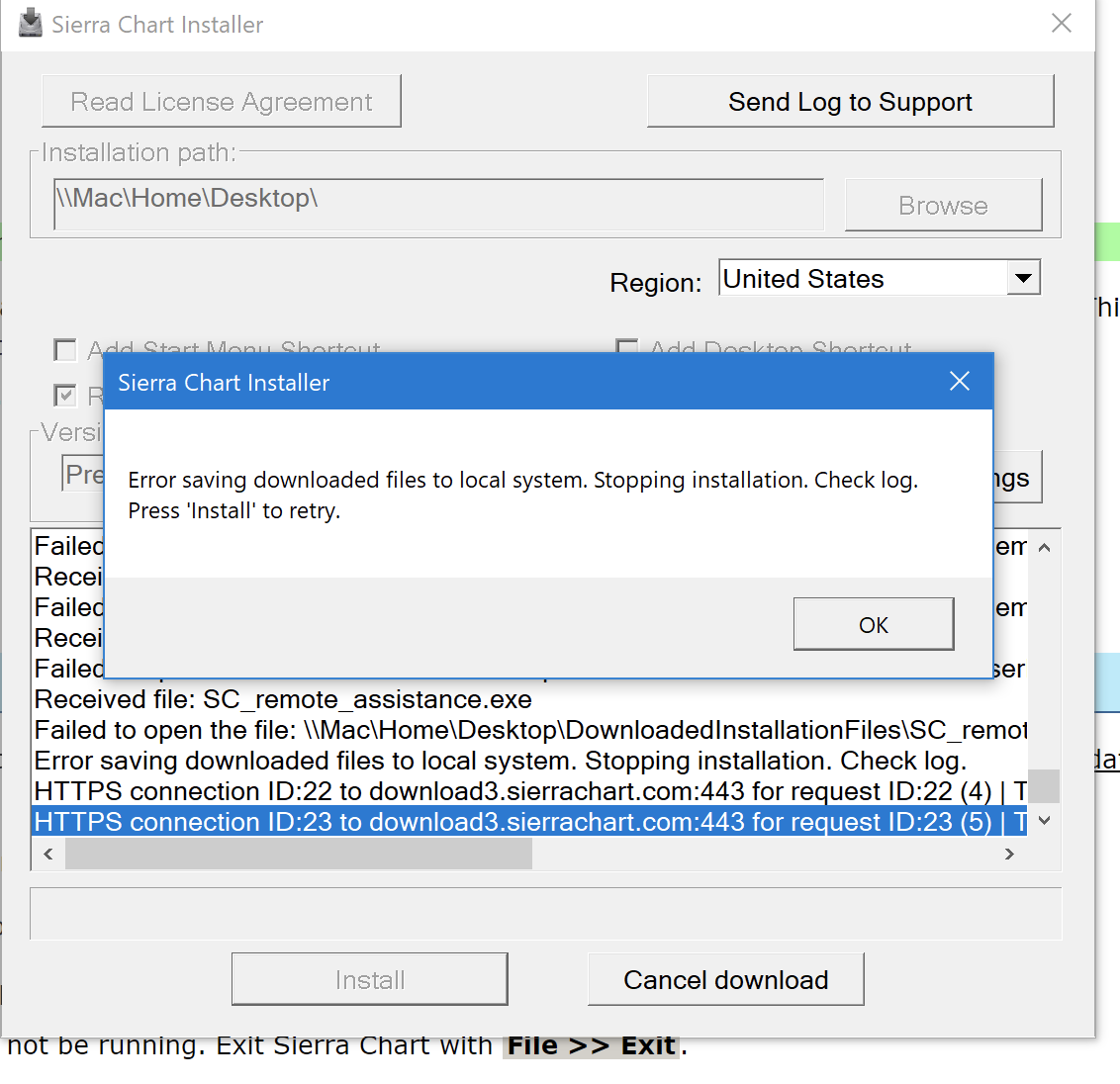Click the vertical scrollbar thumb in log
This screenshot has height=1084, width=1120.
click(1044, 786)
